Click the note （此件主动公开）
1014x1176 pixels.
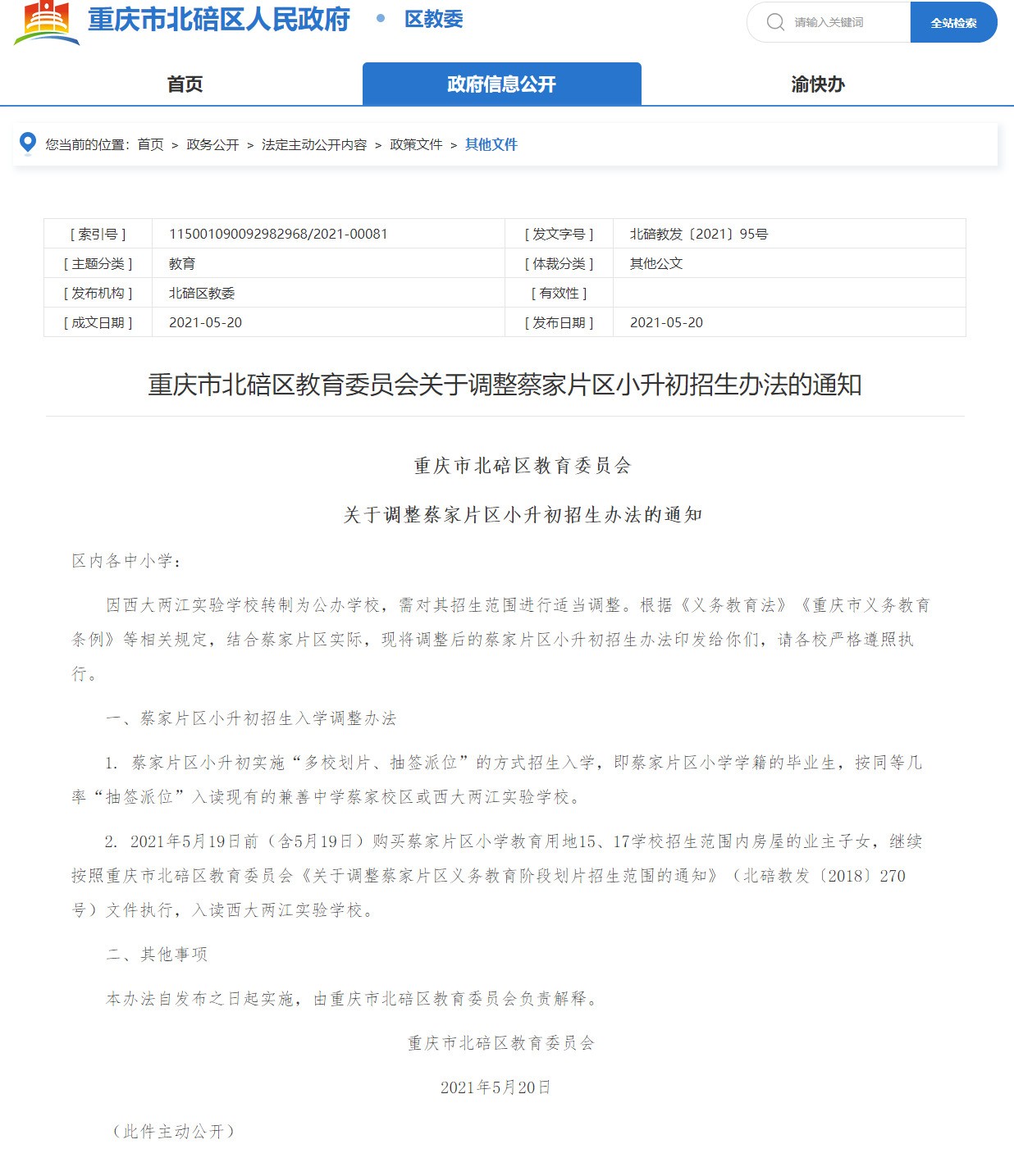coord(173,1132)
